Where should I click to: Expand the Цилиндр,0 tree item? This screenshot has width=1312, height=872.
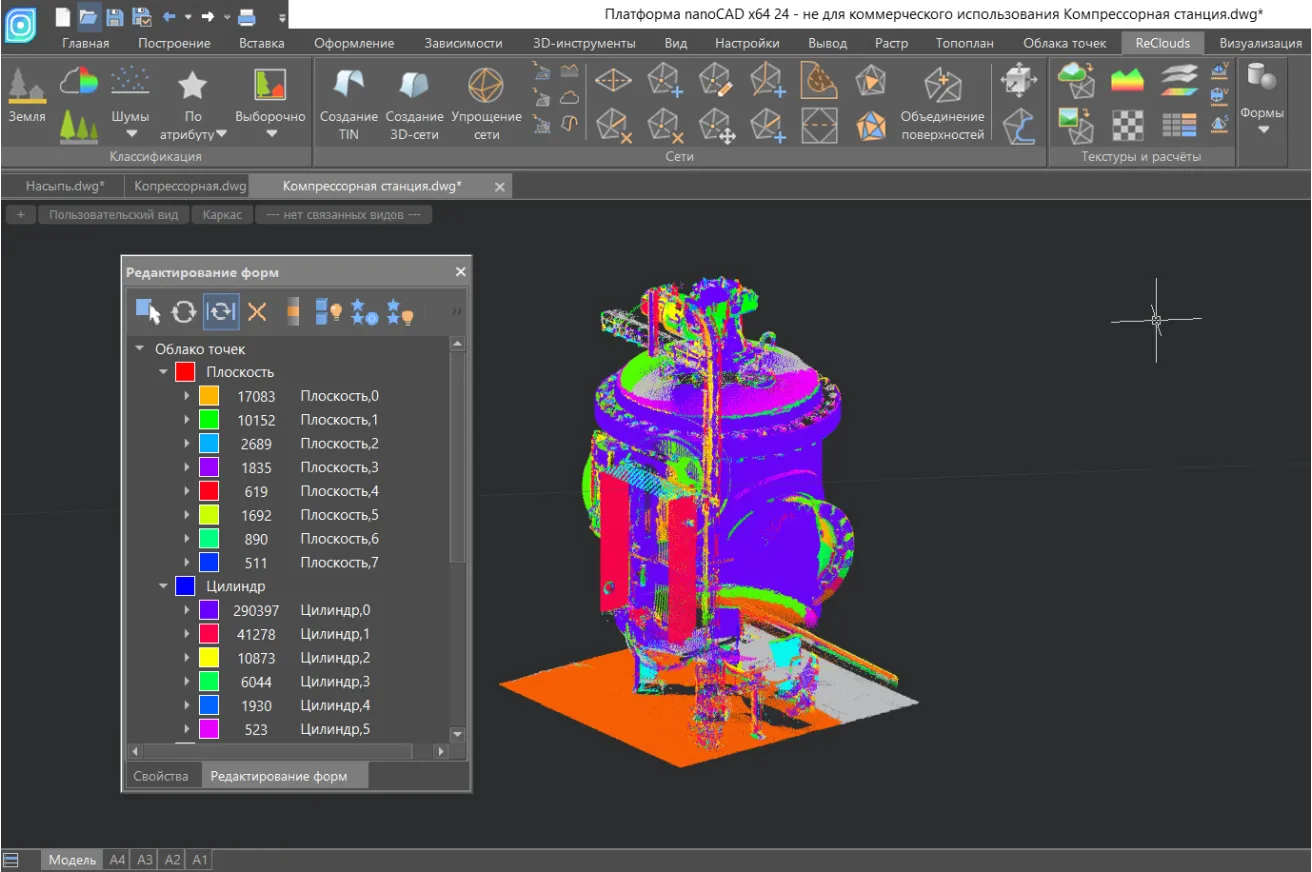coord(187,610)
